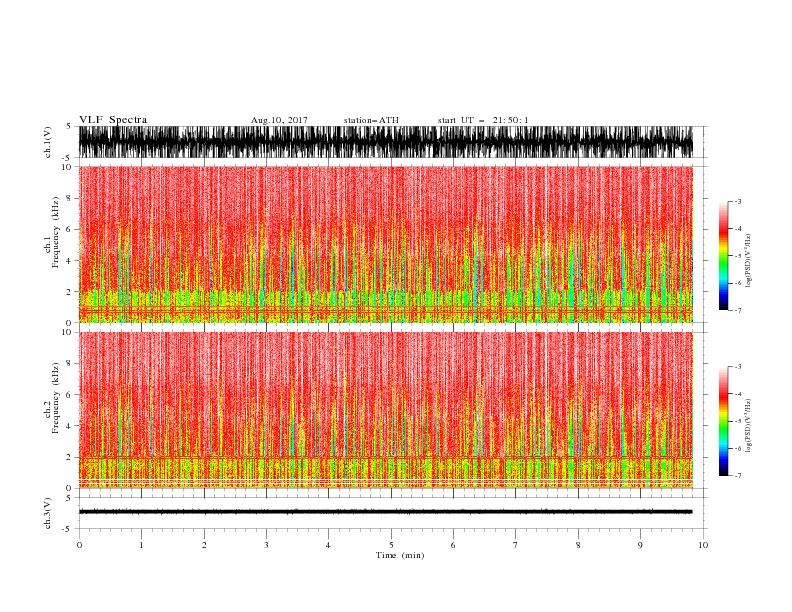Click the ch.2 spectrogram color scale bar
The width and height of the screenshot is (792, 612).
pyautogui.click(x=723, y=421)
